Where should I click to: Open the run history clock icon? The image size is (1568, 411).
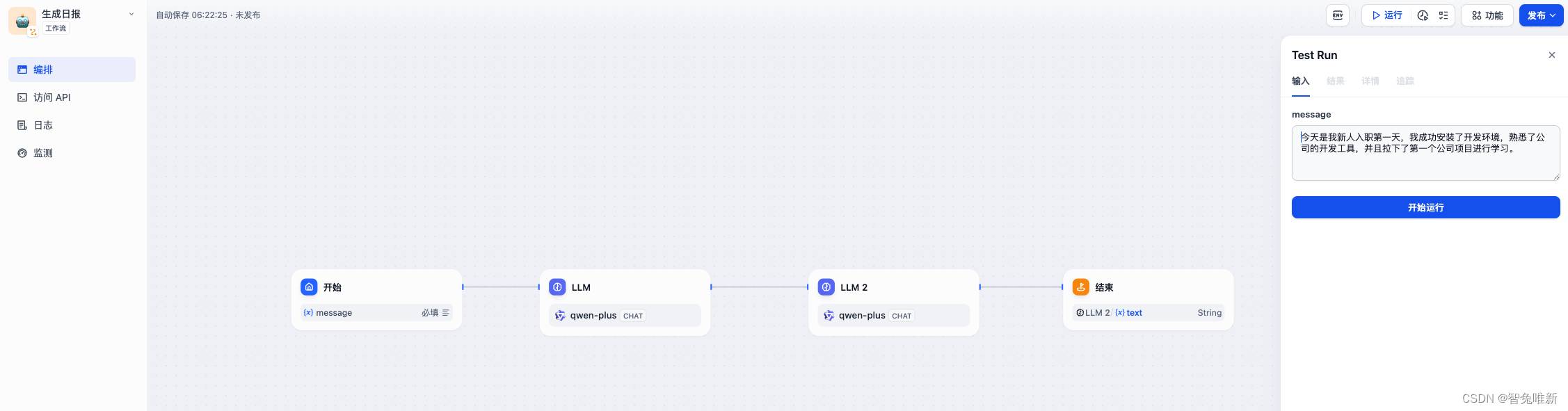coord(1423,15)
